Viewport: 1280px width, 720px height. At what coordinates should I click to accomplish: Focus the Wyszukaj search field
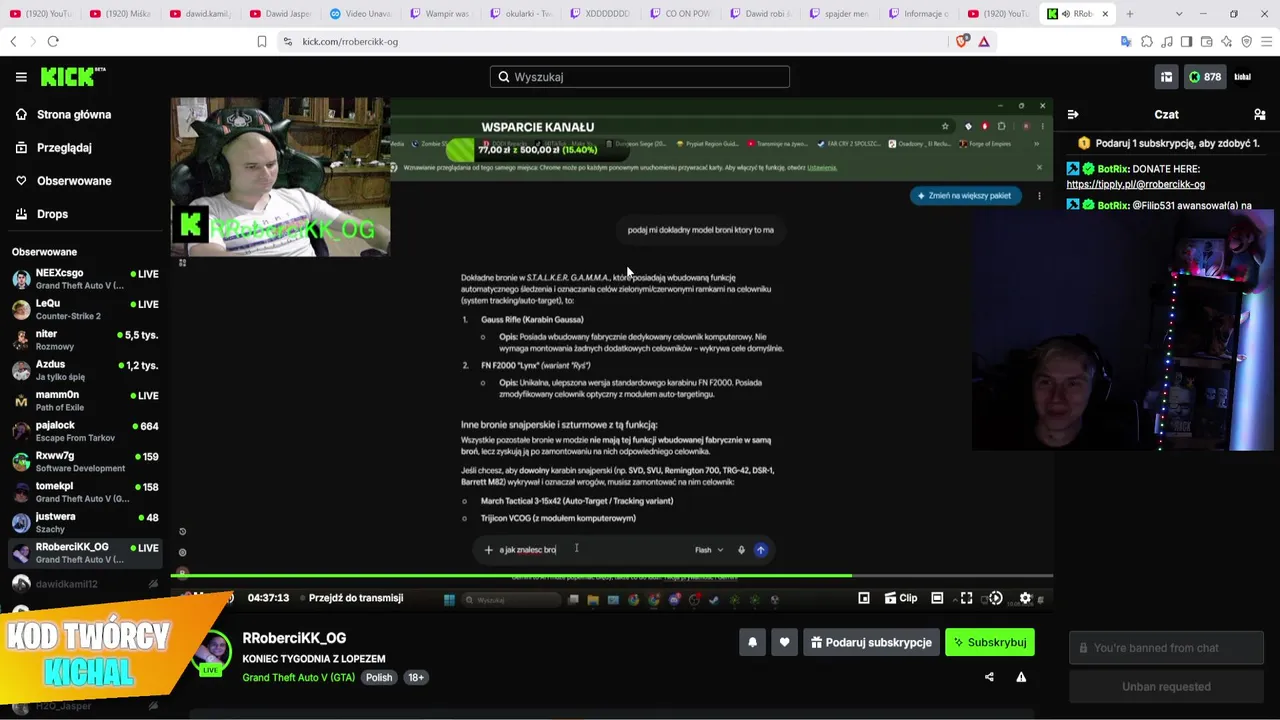pyautogui.click(x=640, y=77)
